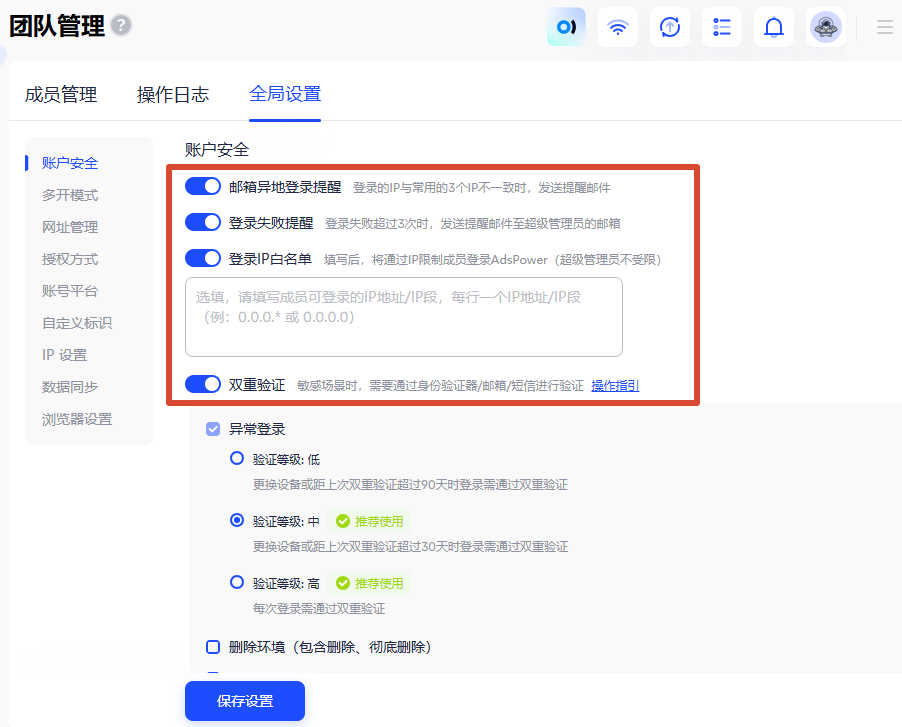The image size is (902, 727).
Task: Select 账户安全 in the sidebar
Action: coord(70,163)
